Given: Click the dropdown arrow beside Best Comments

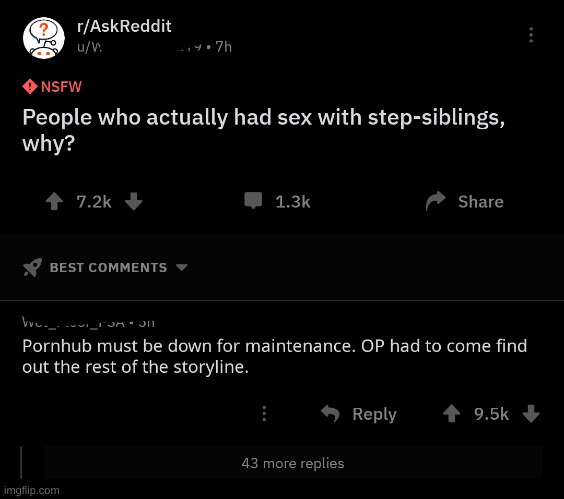Looking at the screenshot, I should click(182, 267).
